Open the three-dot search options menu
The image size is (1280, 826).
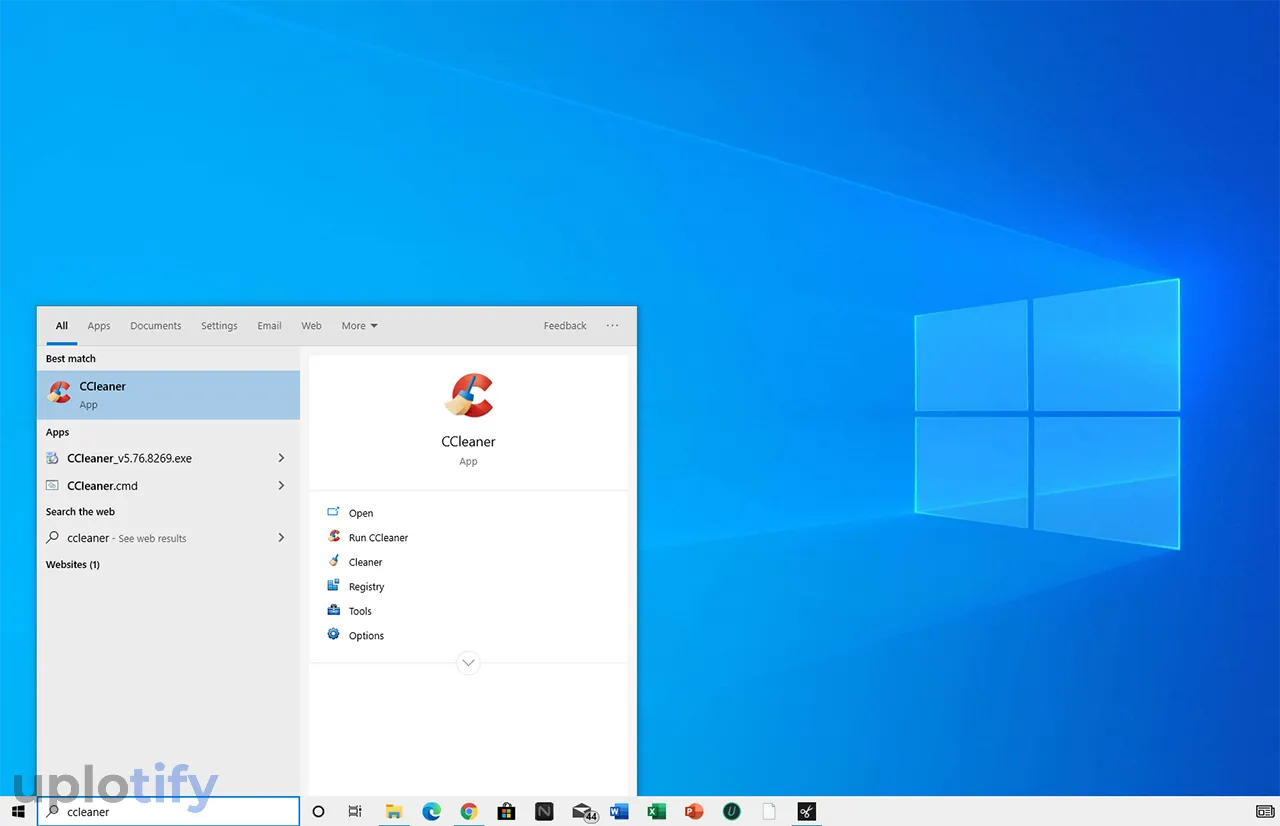point(612,326)
